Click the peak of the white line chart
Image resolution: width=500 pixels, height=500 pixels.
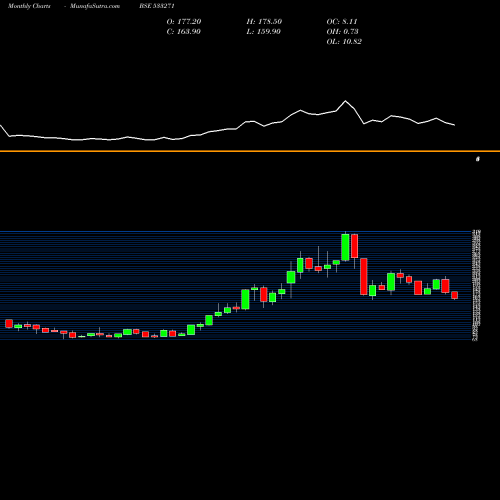(345, 101)
